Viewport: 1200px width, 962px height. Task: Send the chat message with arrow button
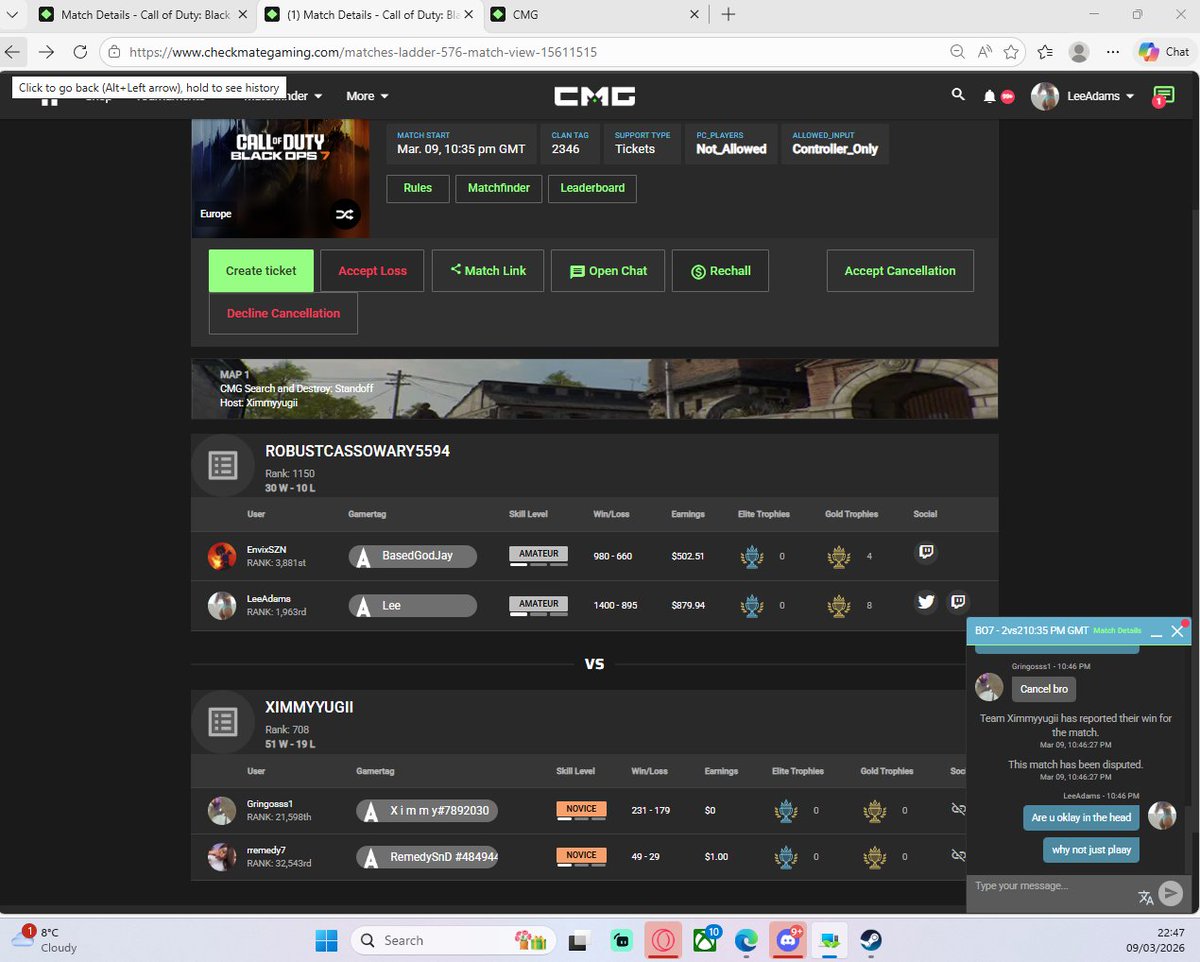[1171, 894]
